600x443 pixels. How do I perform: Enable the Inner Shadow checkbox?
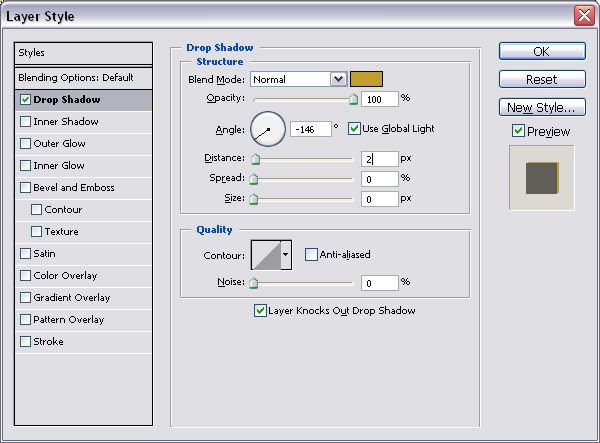pos(25,122)
